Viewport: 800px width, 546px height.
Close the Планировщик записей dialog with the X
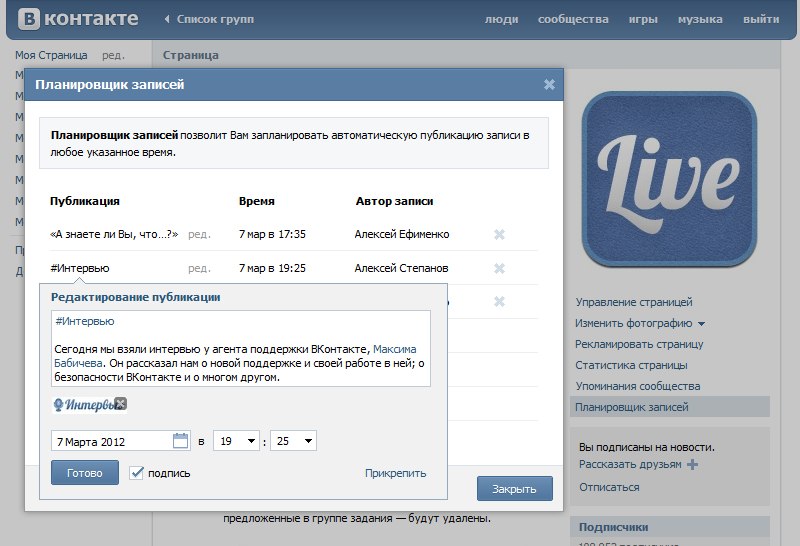point(549,85)
